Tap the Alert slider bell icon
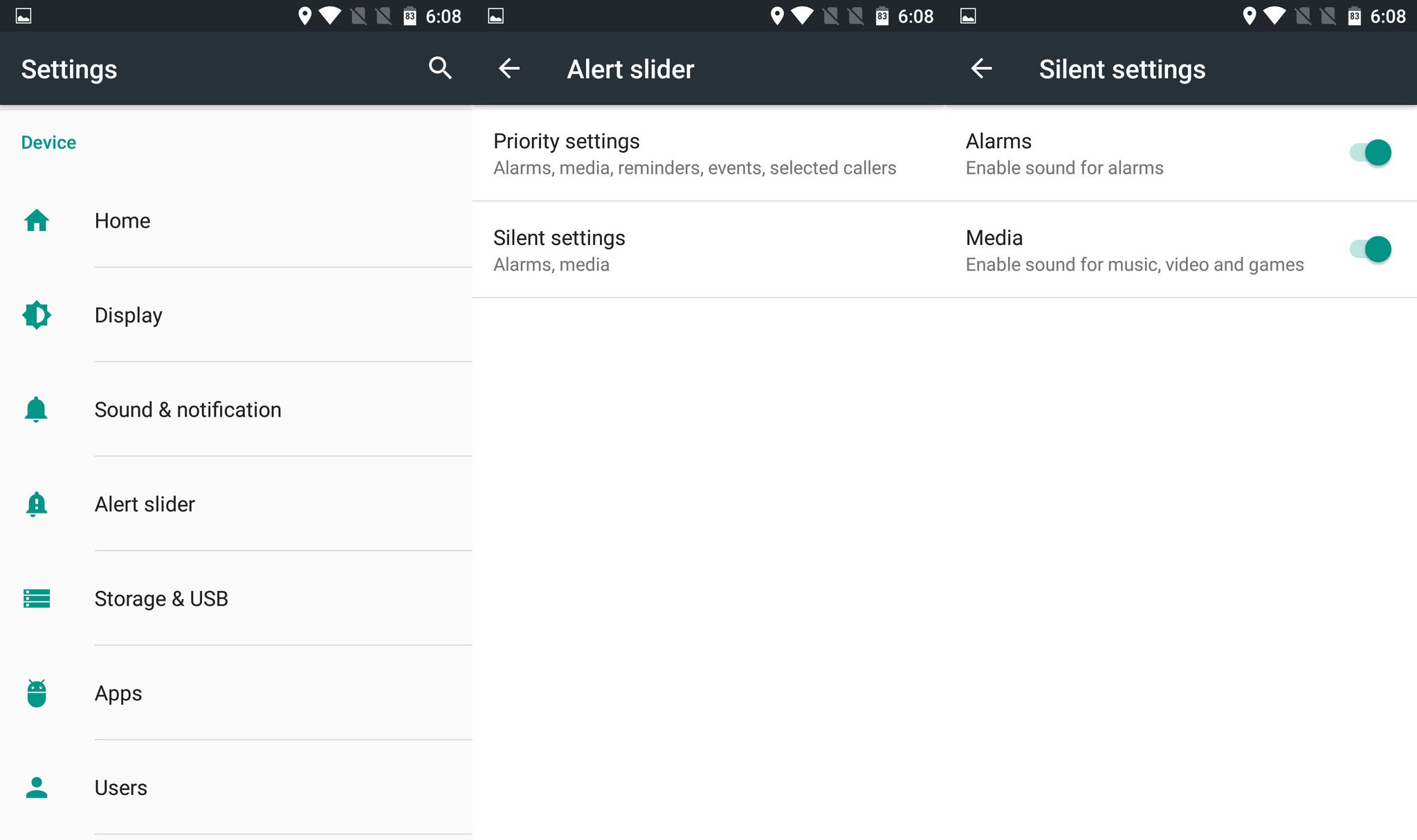The image size is (1417, 840). point(37,504)
